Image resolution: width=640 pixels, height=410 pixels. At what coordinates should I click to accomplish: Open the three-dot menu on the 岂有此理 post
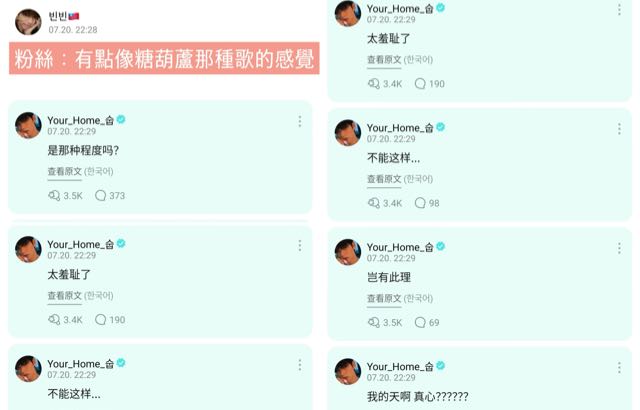tap(619, 248)
